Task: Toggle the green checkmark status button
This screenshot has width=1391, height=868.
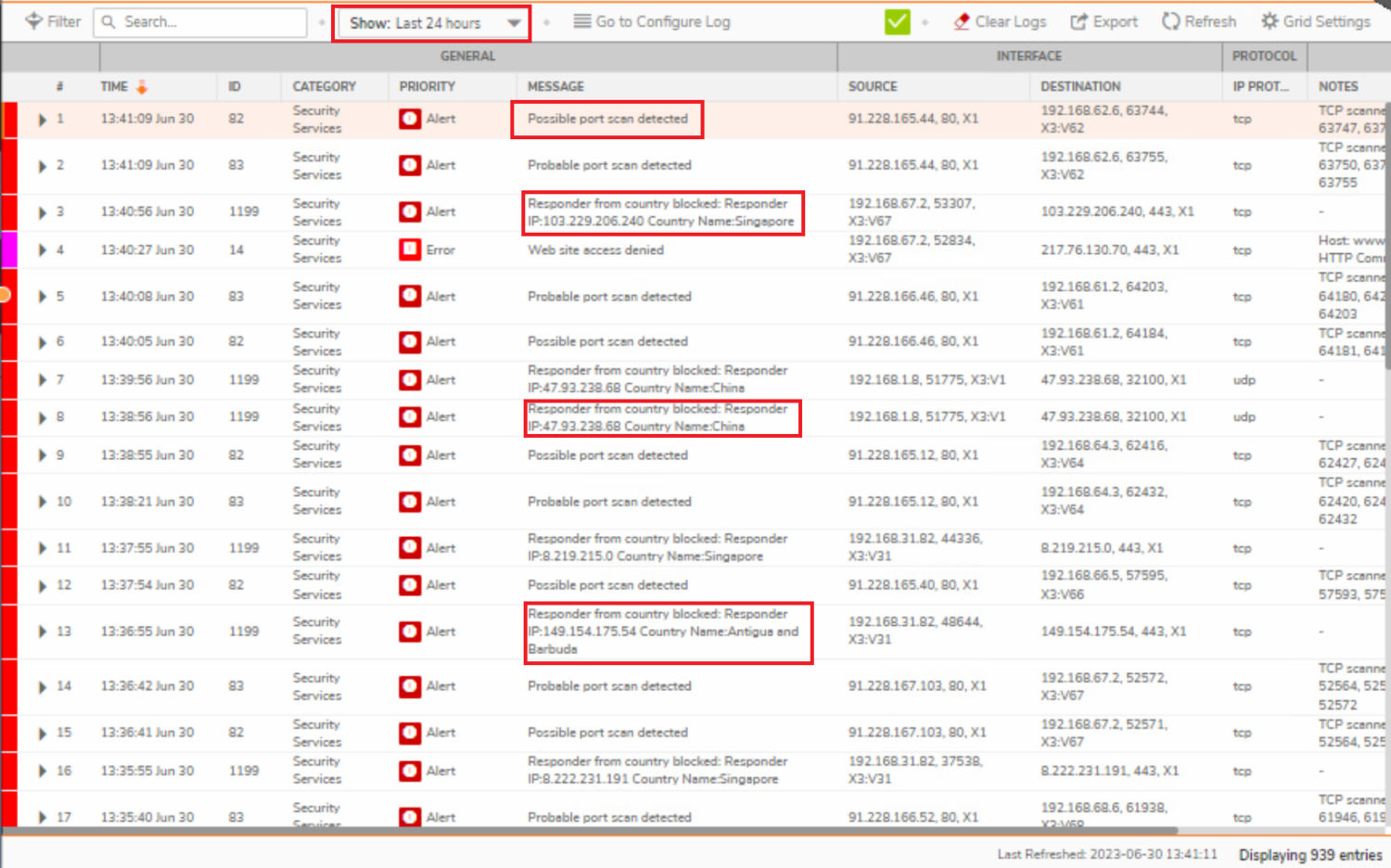Action: point(898,21)
